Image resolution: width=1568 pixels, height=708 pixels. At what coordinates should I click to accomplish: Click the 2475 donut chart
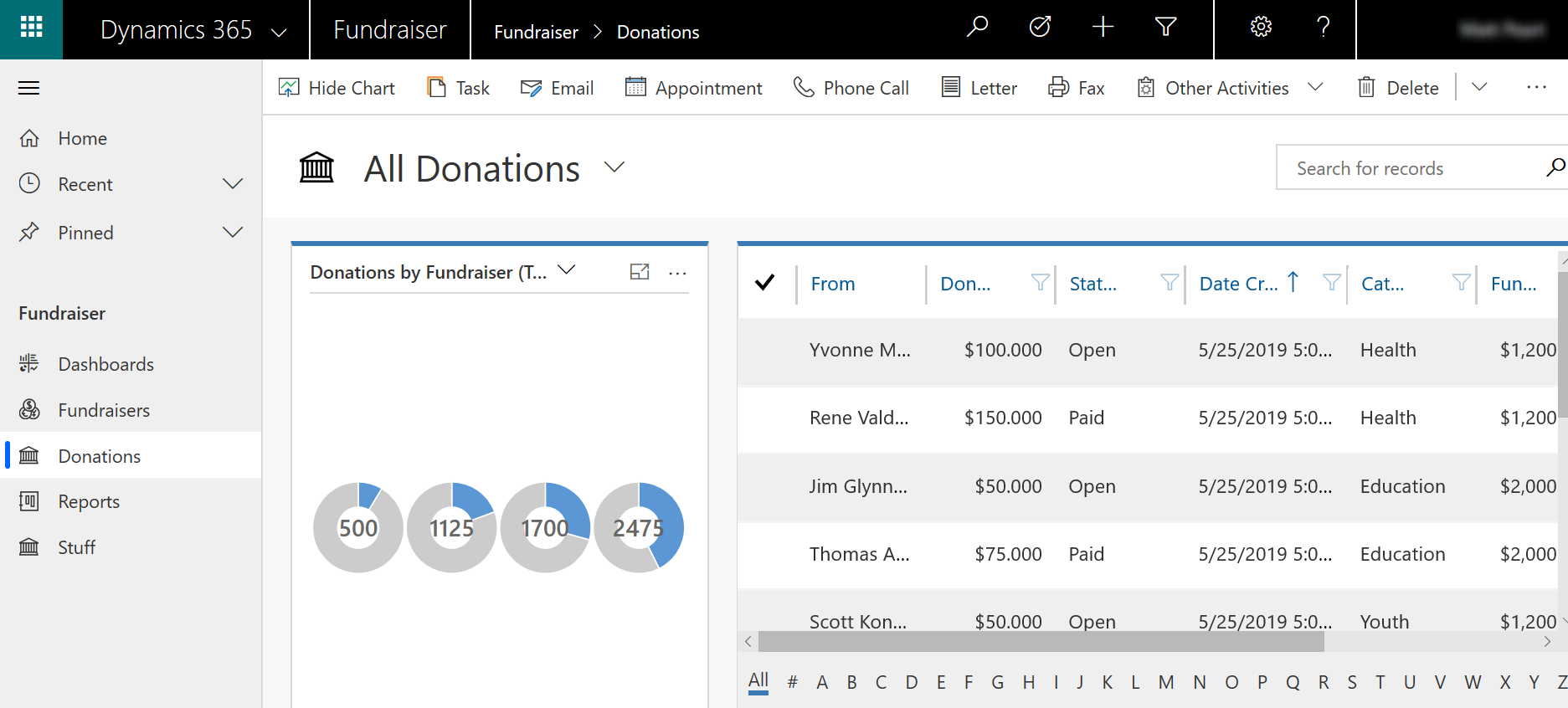click(639, 527)
